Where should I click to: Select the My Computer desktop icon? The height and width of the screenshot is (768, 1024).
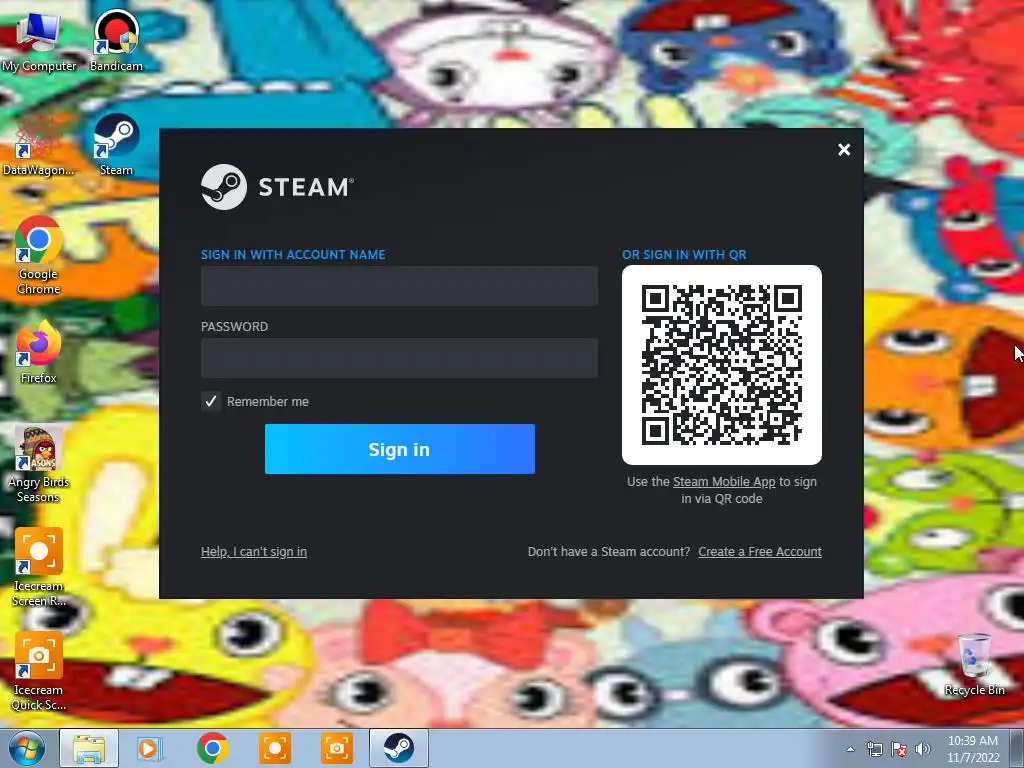(39, 41)
